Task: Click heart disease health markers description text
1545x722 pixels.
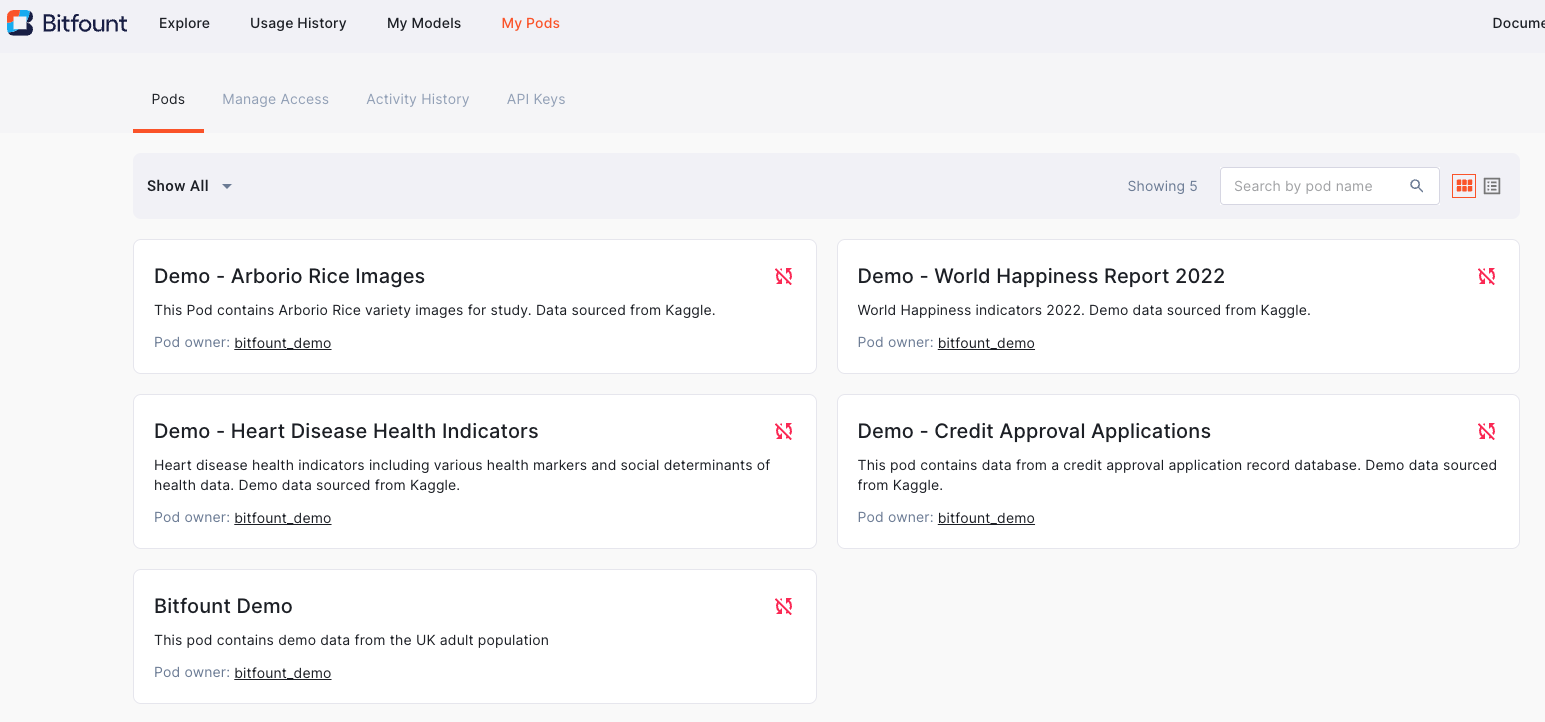Action: coord(462,475)
